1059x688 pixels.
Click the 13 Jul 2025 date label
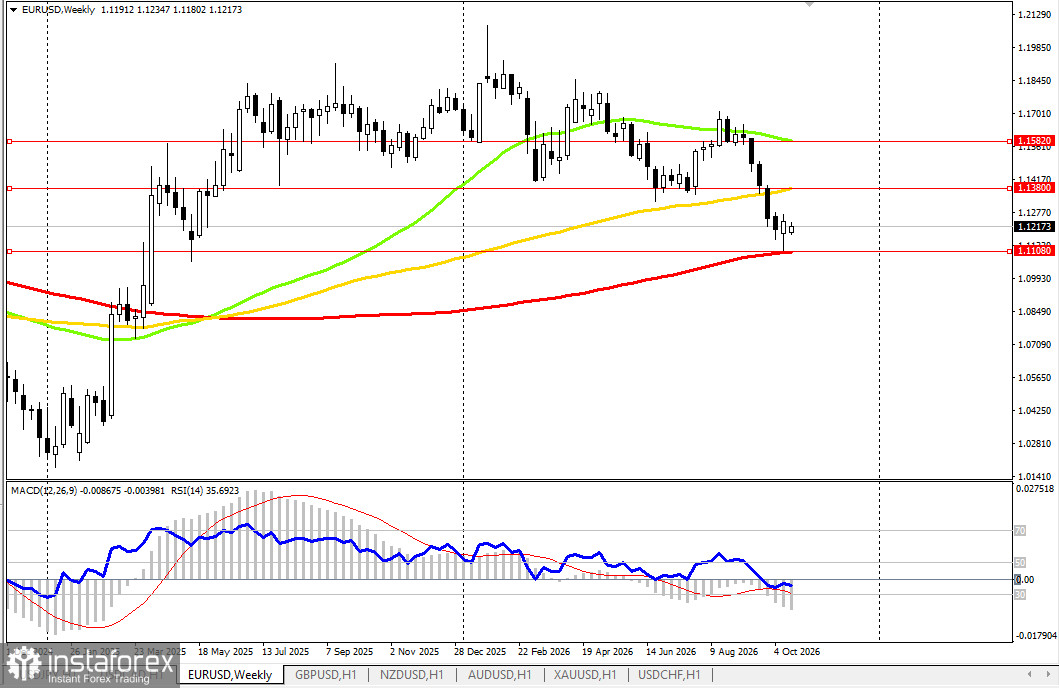click(x=285, y=652)
